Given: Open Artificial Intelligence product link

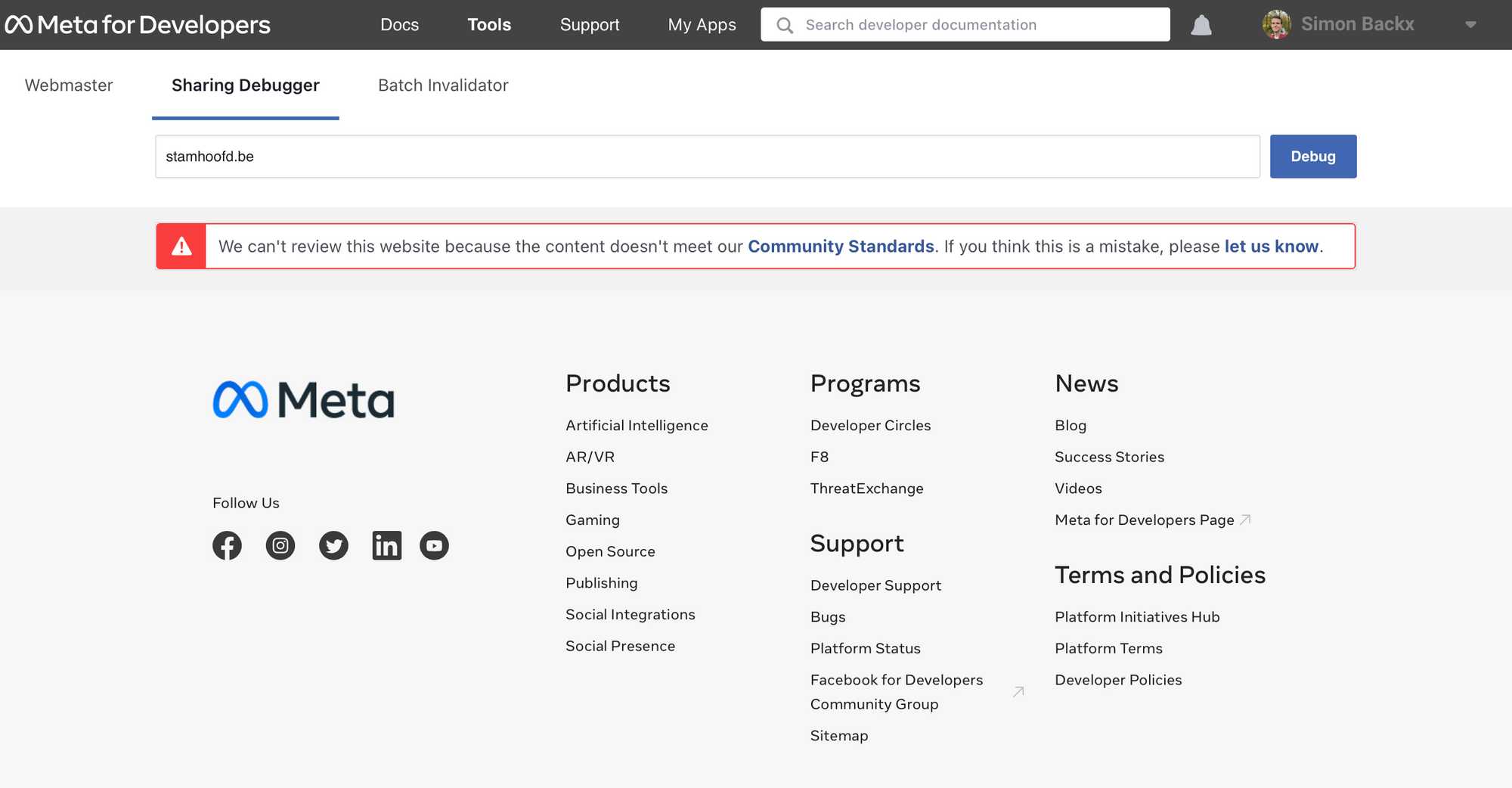Looking at the screenshot, I should [637, 426].
